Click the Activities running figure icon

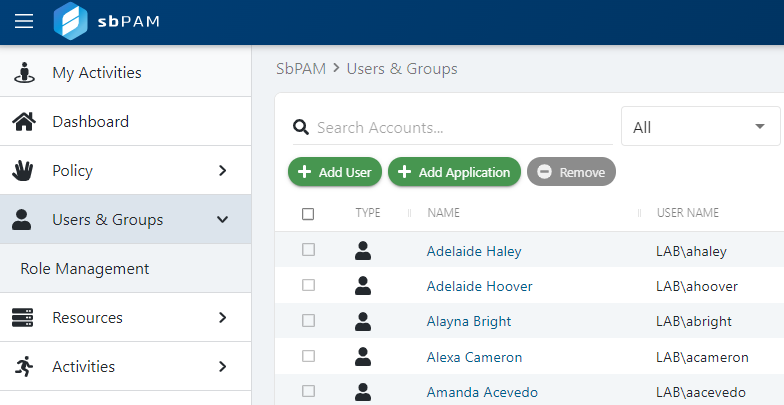pos(23,367)
